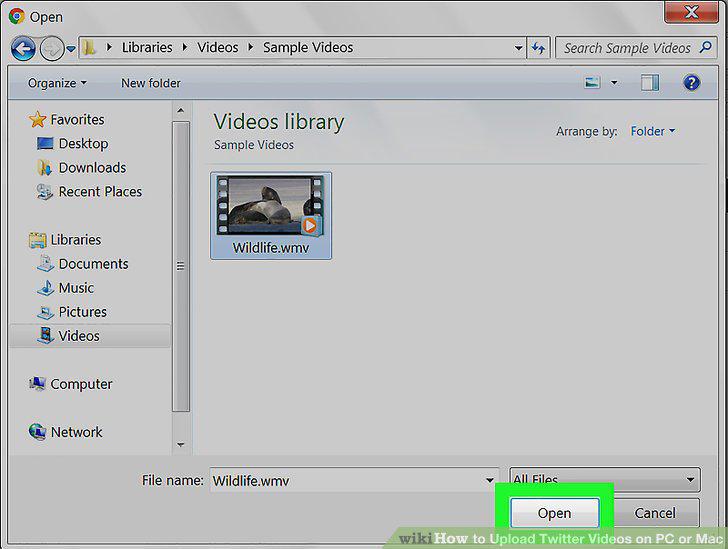The image size is (728, 549).
Task: Open the recent locations dropdown arrow
Action: pos(71,48)
